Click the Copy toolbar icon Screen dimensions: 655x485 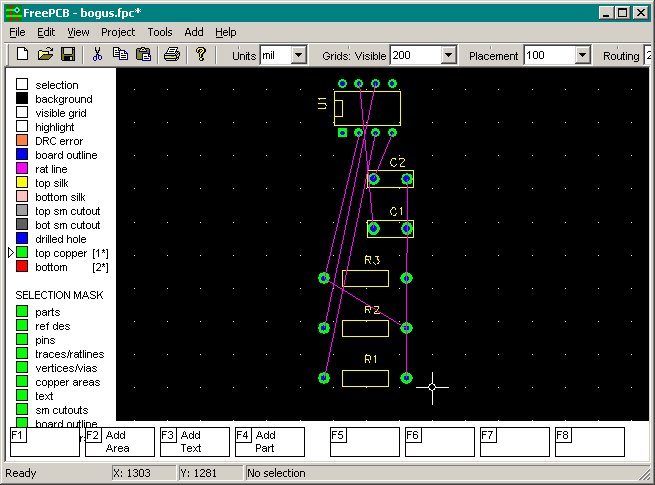click(x=120, y=54)
